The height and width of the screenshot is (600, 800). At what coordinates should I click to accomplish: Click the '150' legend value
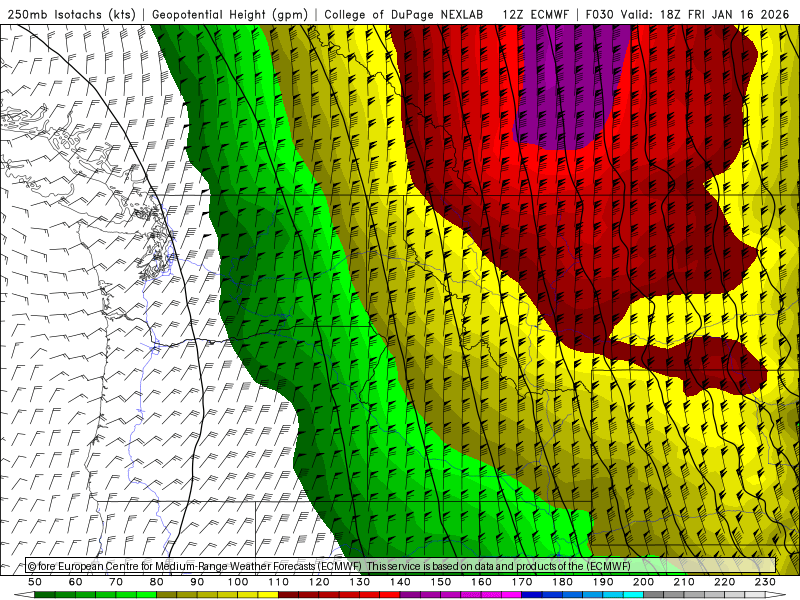pos(441,582)
